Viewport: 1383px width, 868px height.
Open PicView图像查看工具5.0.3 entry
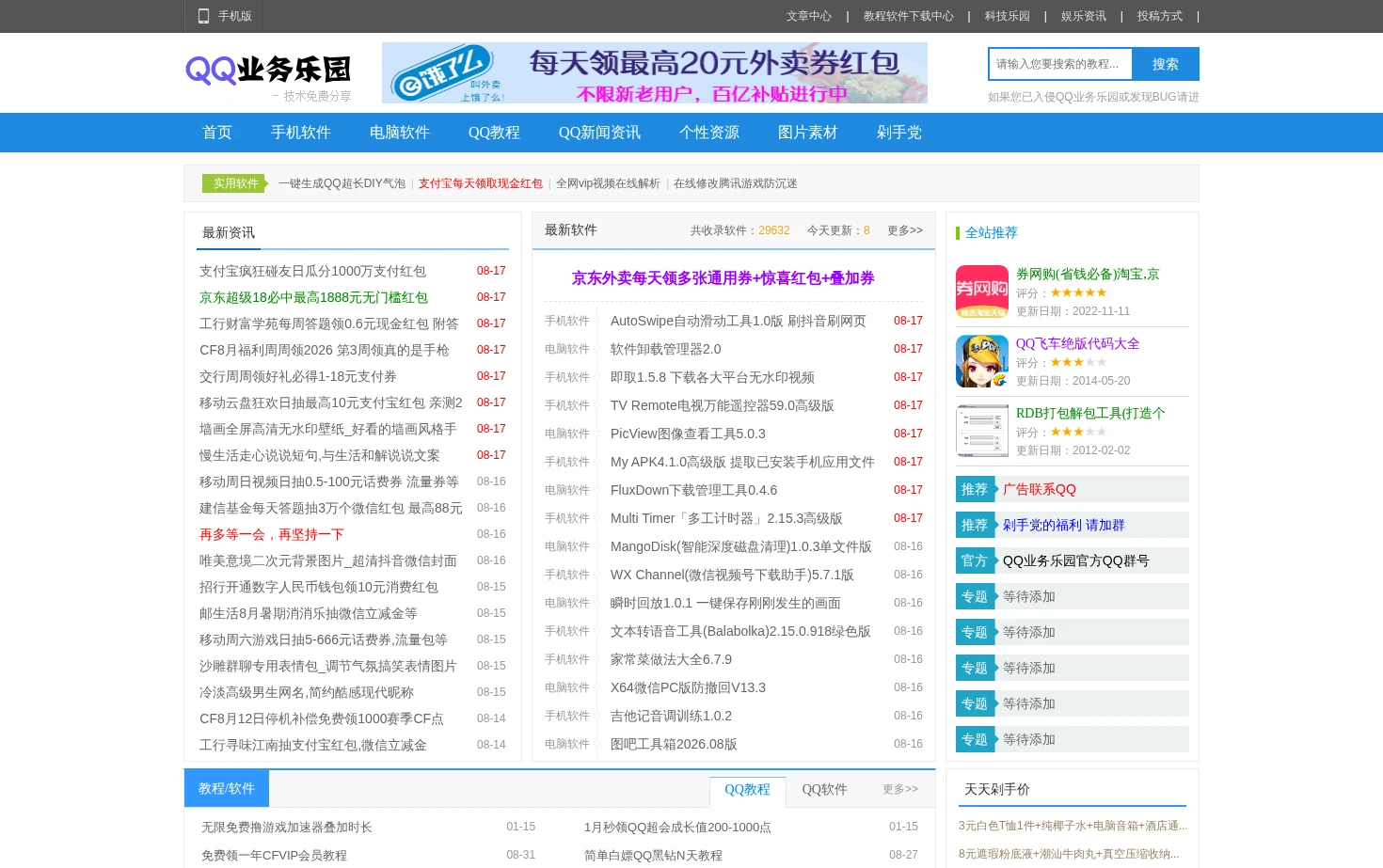(x=688, y=434)
